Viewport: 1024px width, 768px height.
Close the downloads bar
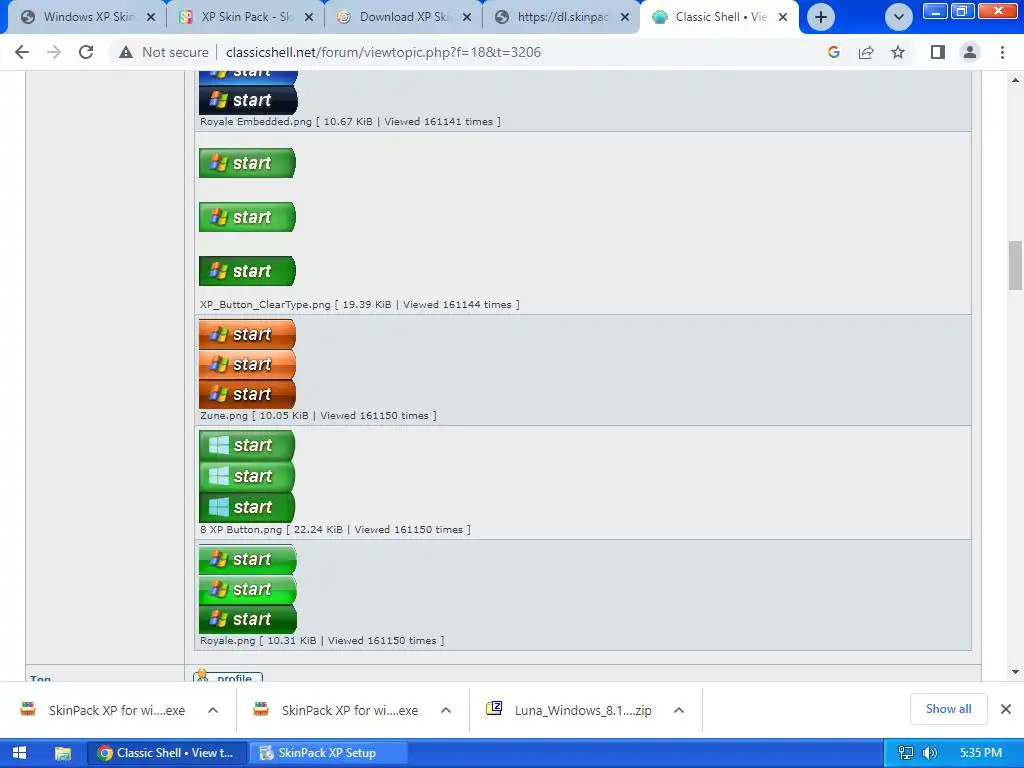pyautogui.click(x=1006, y=709)
